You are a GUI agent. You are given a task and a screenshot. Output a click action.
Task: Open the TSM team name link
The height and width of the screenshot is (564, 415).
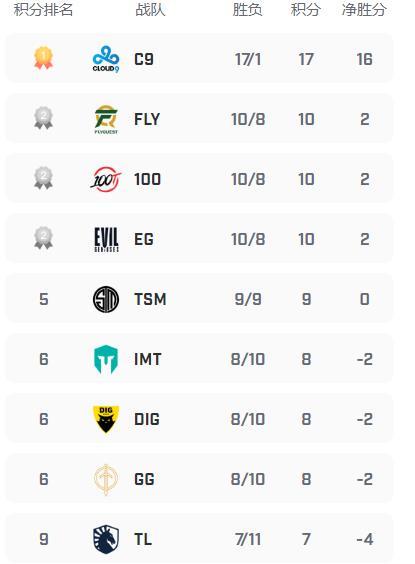[x=150, y=299]
